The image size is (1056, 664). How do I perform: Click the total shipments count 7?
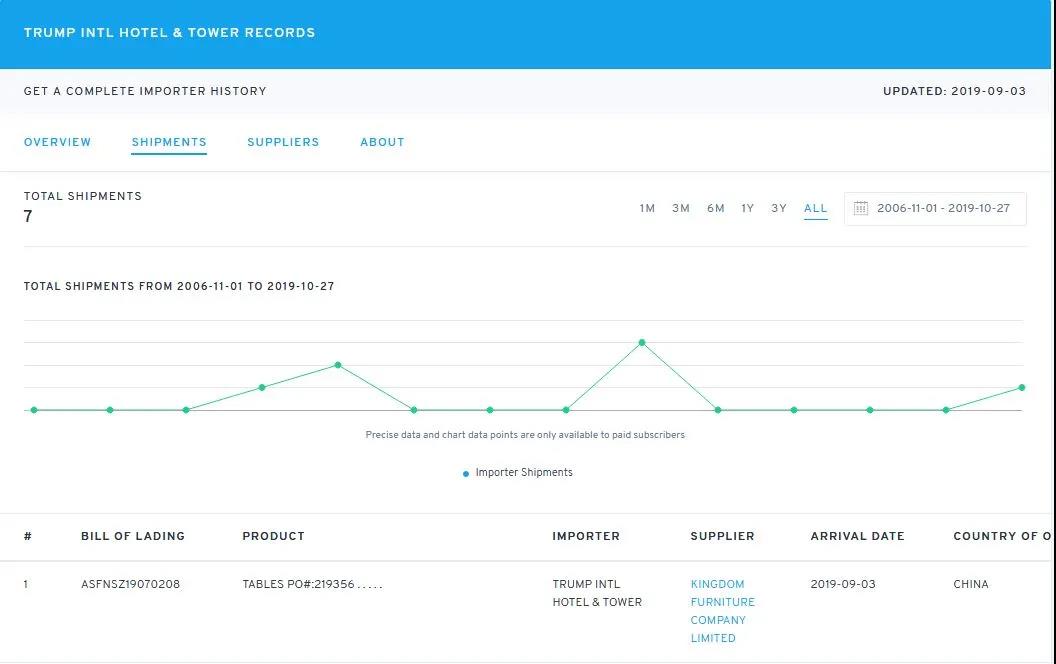click(28, 216)
